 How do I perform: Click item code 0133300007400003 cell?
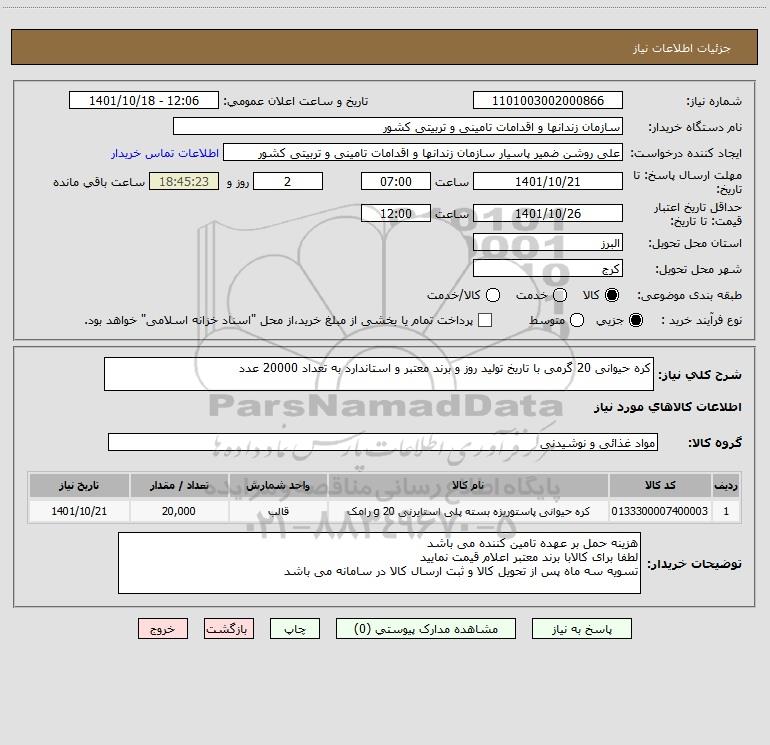point(660,511)
